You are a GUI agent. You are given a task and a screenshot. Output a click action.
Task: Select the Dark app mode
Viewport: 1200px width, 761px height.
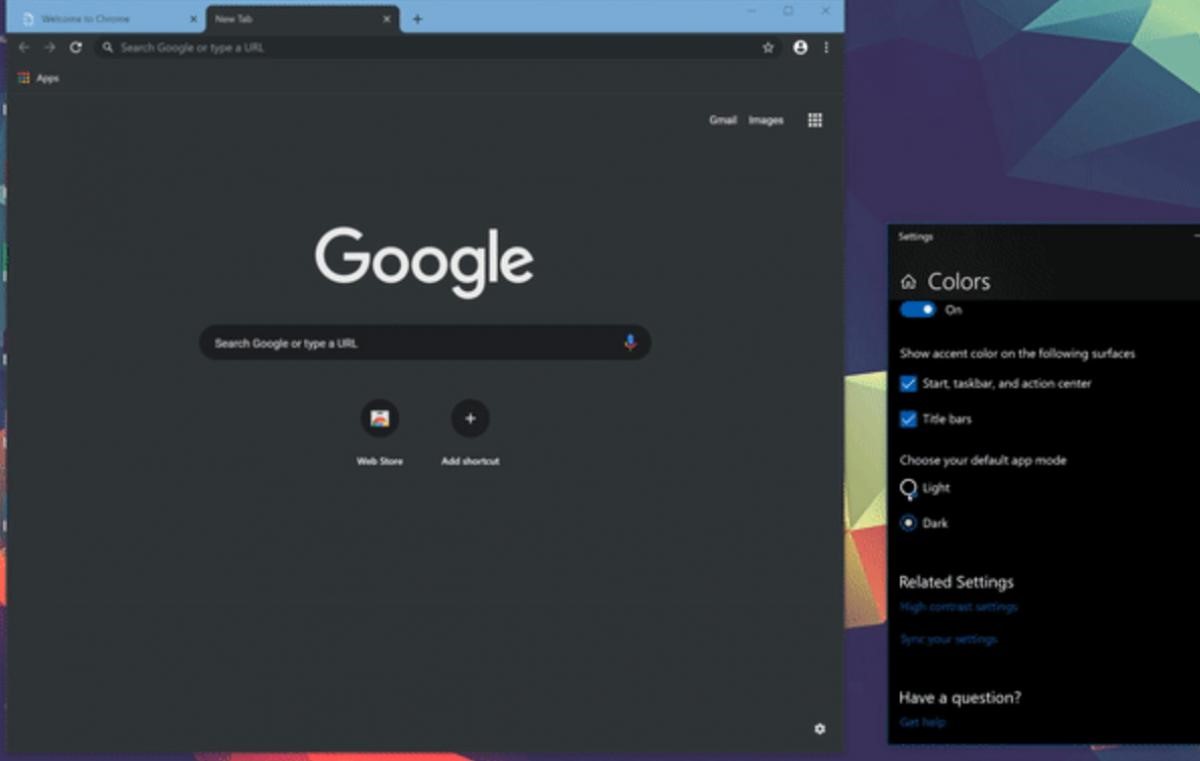pyautogui.click(x=908, y=523)
